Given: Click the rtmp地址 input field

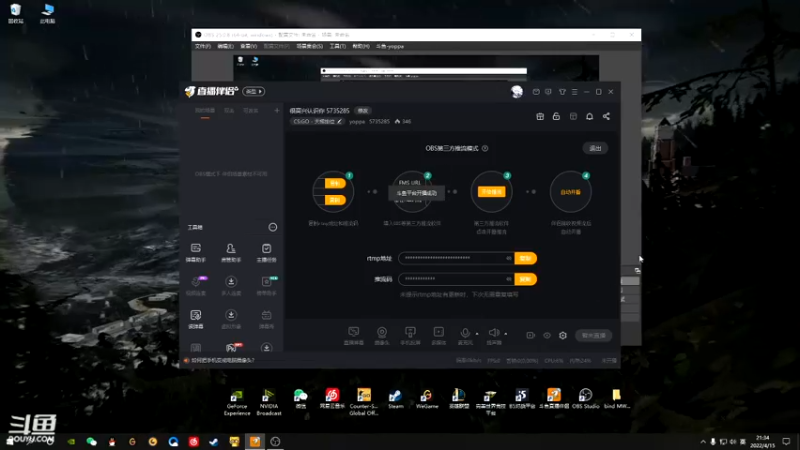Looking at the screenshot, I should [456, 258].
